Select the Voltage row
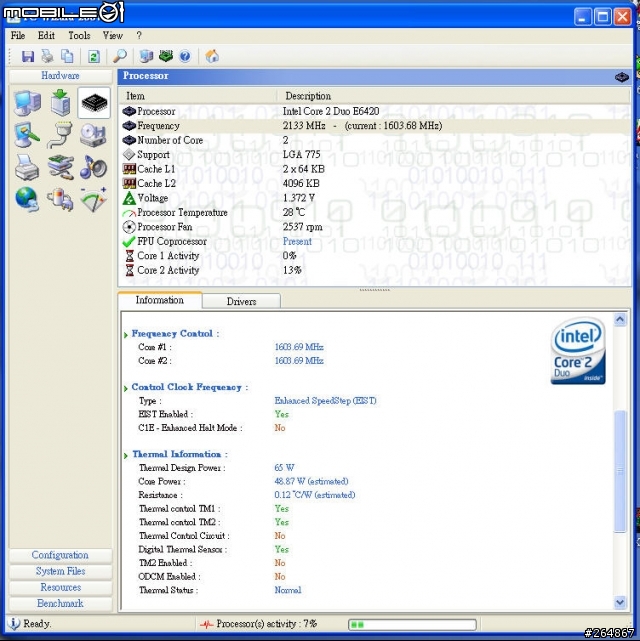The image size is (640, 641). coord(374,198)
